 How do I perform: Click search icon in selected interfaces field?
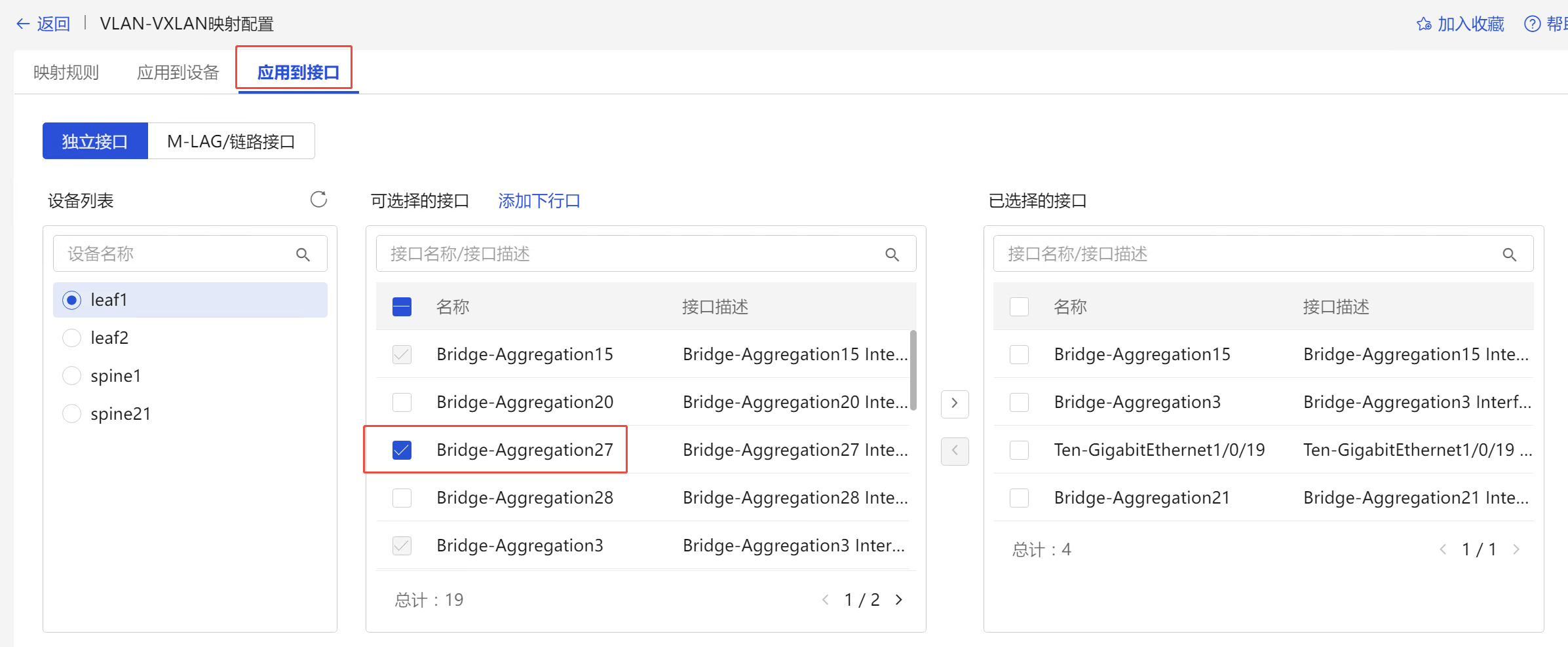pyautogui.click(x=1509, y=254)
